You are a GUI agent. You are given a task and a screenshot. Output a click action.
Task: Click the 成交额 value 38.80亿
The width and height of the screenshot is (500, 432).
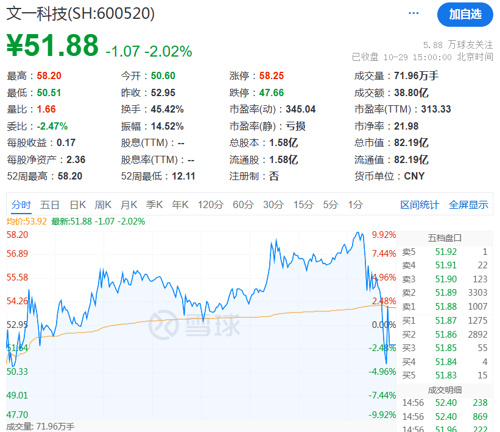click(x=411, y=93)
